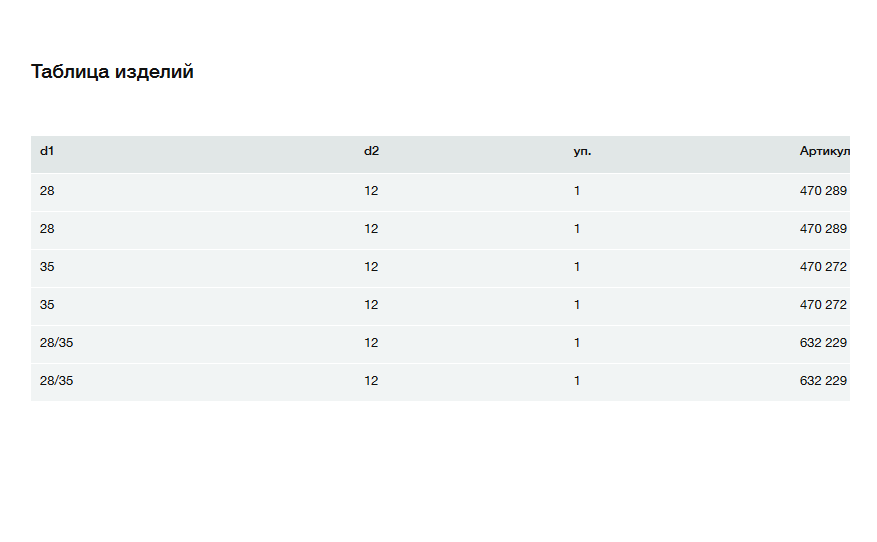
Task: Click the d1 column header
Action: pos(47,151)
